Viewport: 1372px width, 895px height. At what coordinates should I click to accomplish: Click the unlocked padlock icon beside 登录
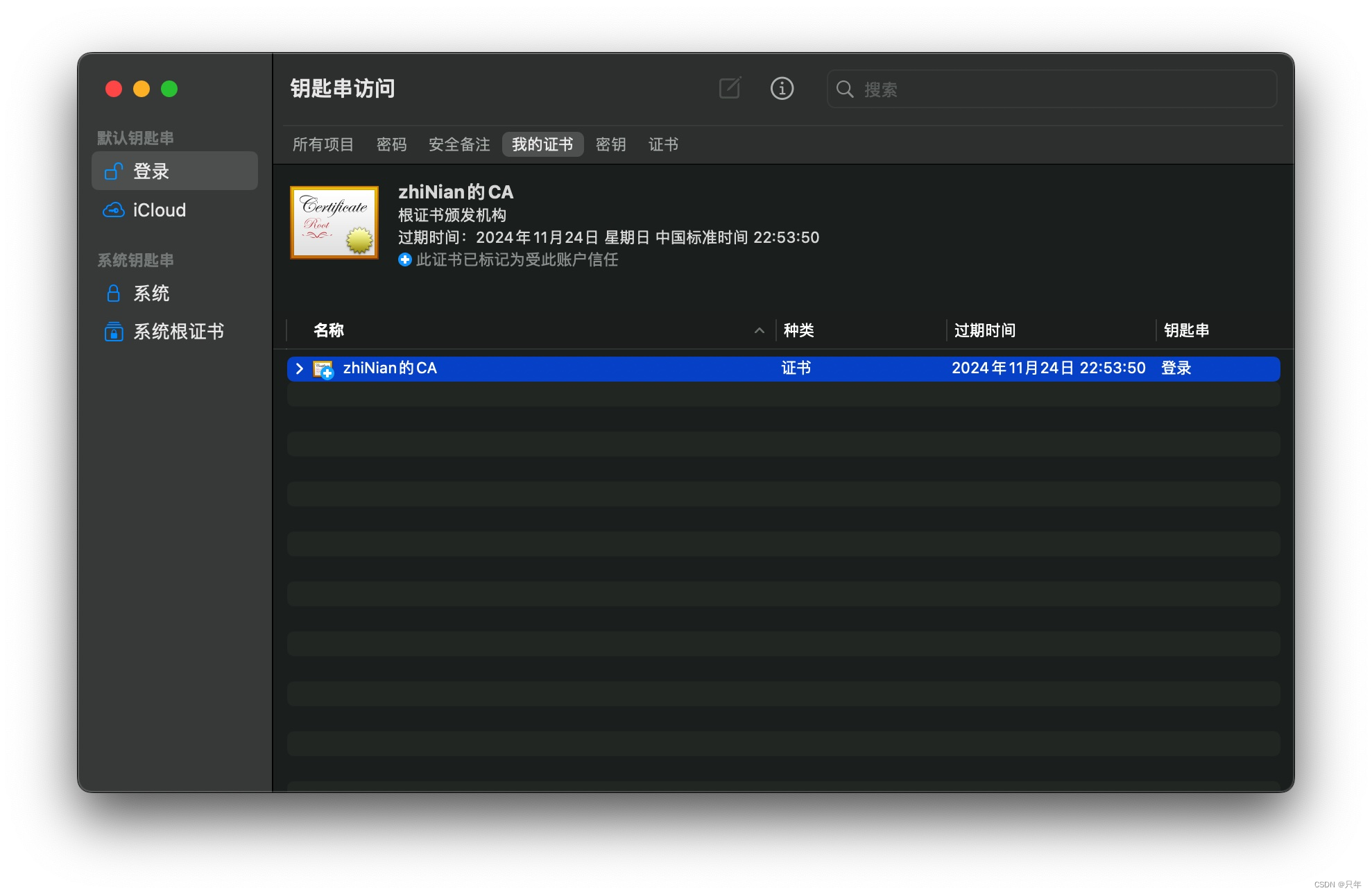[x=114, y=171]
